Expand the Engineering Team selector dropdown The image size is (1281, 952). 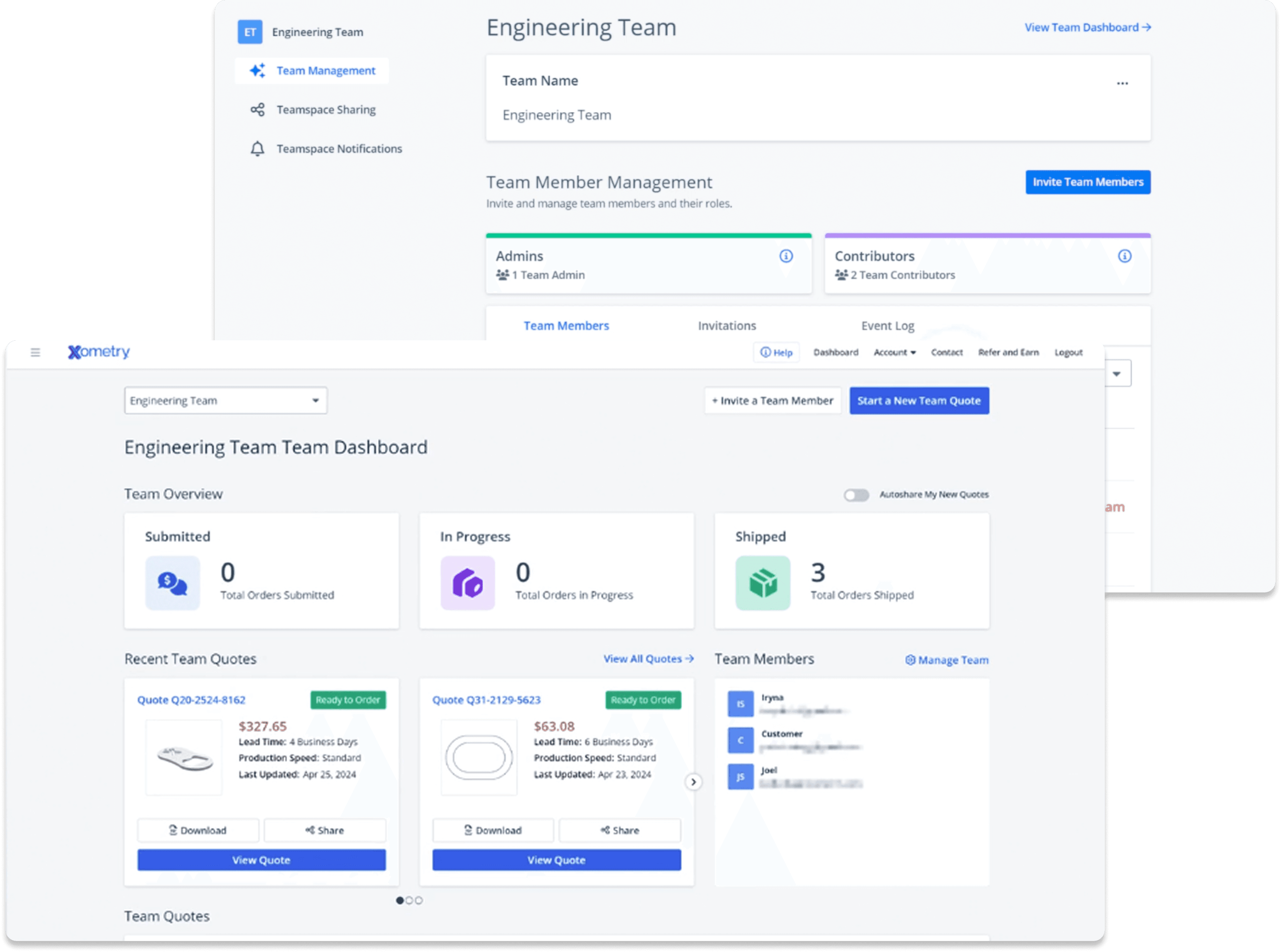coord(225,401)
